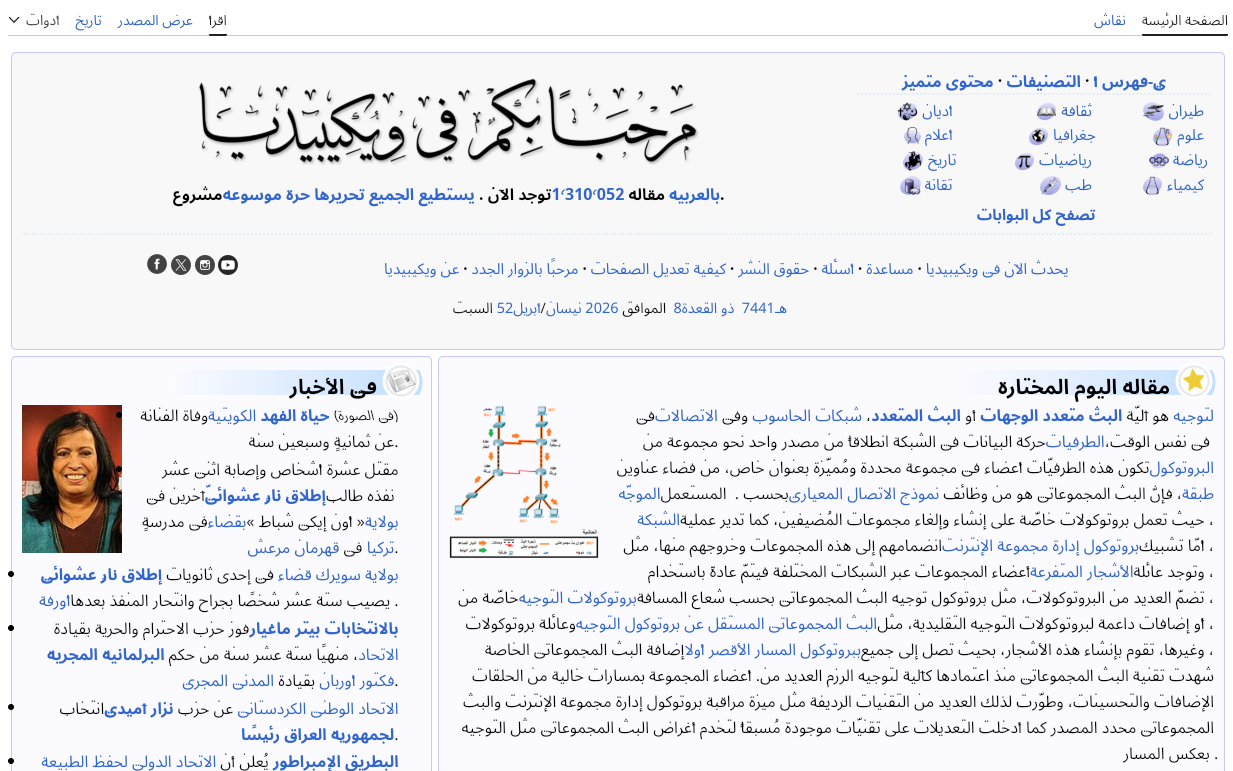
Task: Click the history (تاريخ) horseman icon
Action: [912, 160]
